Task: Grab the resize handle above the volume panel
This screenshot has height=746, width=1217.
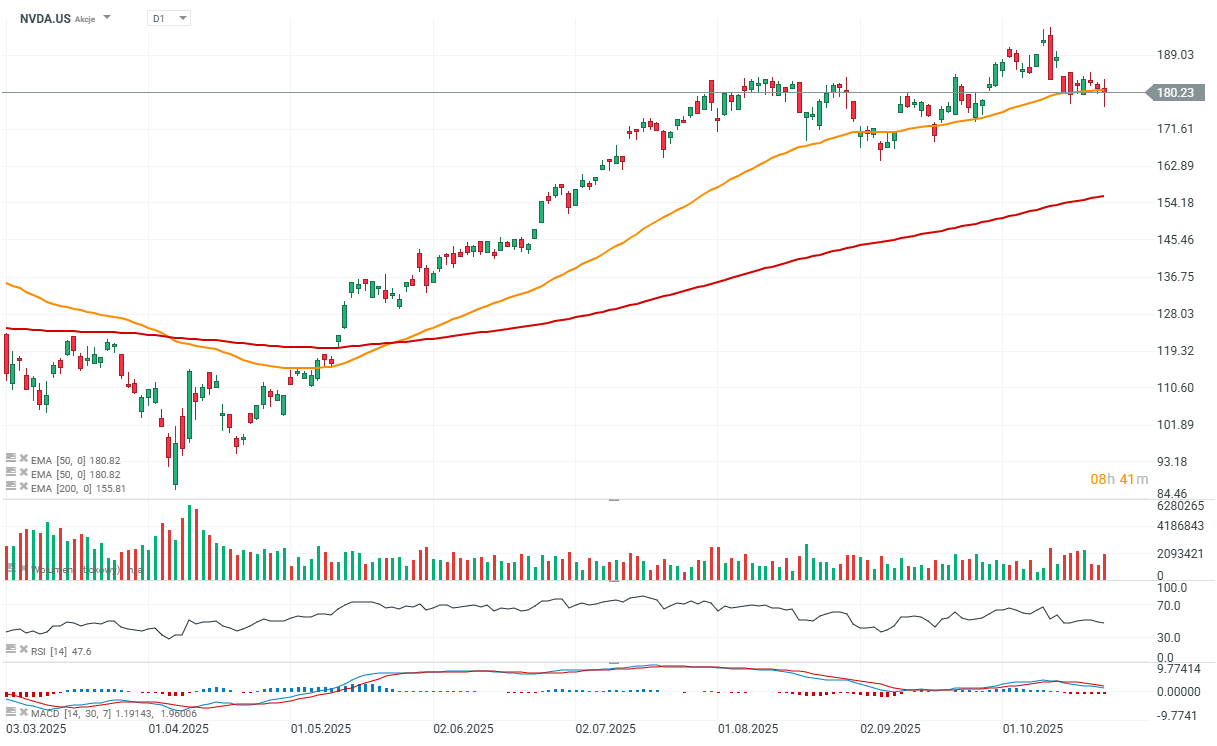Action: (x=613, y=498)
